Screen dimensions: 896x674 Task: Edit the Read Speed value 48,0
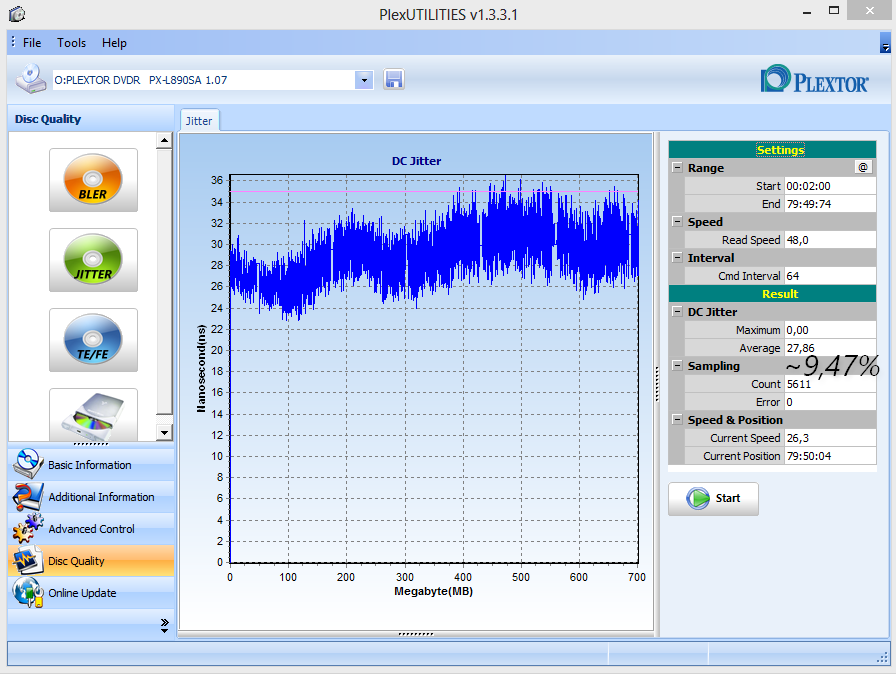click(x=830, y=240)
